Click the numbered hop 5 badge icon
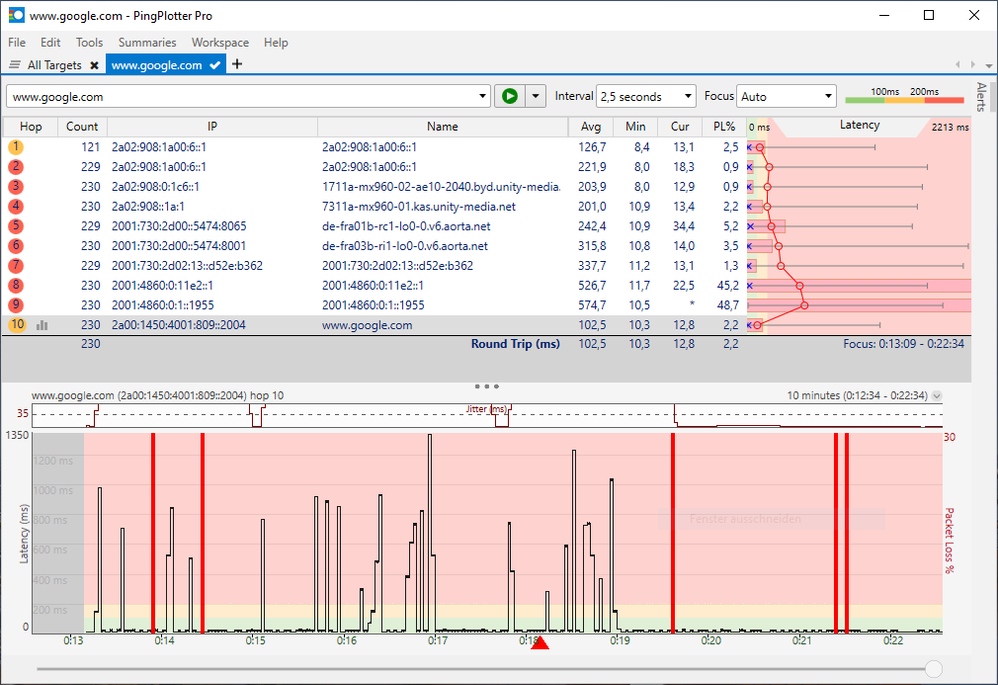The height and width of the screenshot is (685, 998). click(x=17, y=226)
